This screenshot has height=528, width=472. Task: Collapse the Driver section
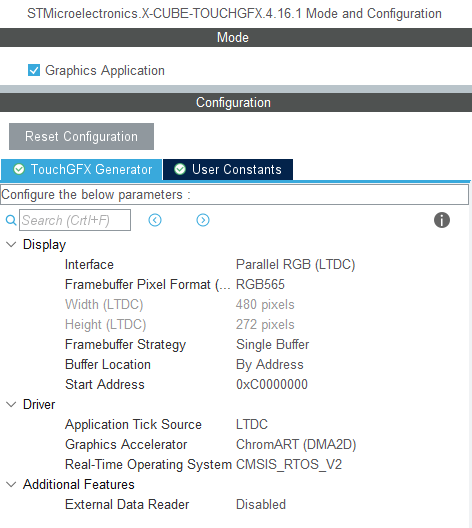pyautogui.click(x=11, y=404)
